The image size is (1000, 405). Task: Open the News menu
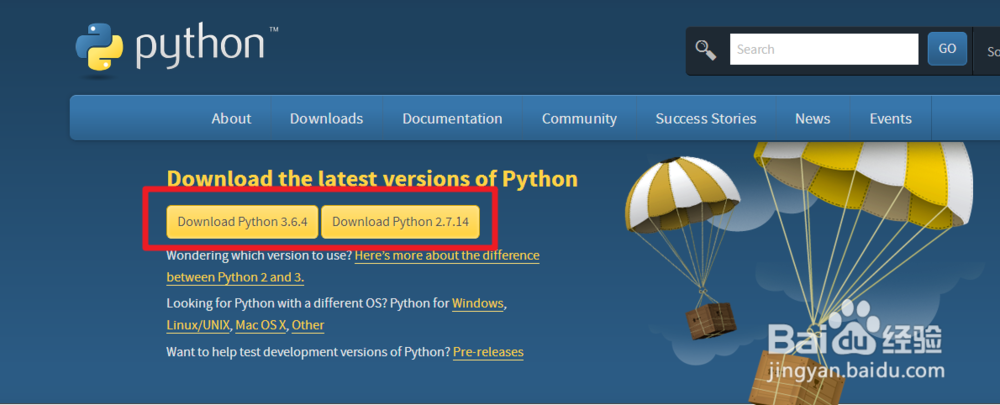(x=812, y=119)
